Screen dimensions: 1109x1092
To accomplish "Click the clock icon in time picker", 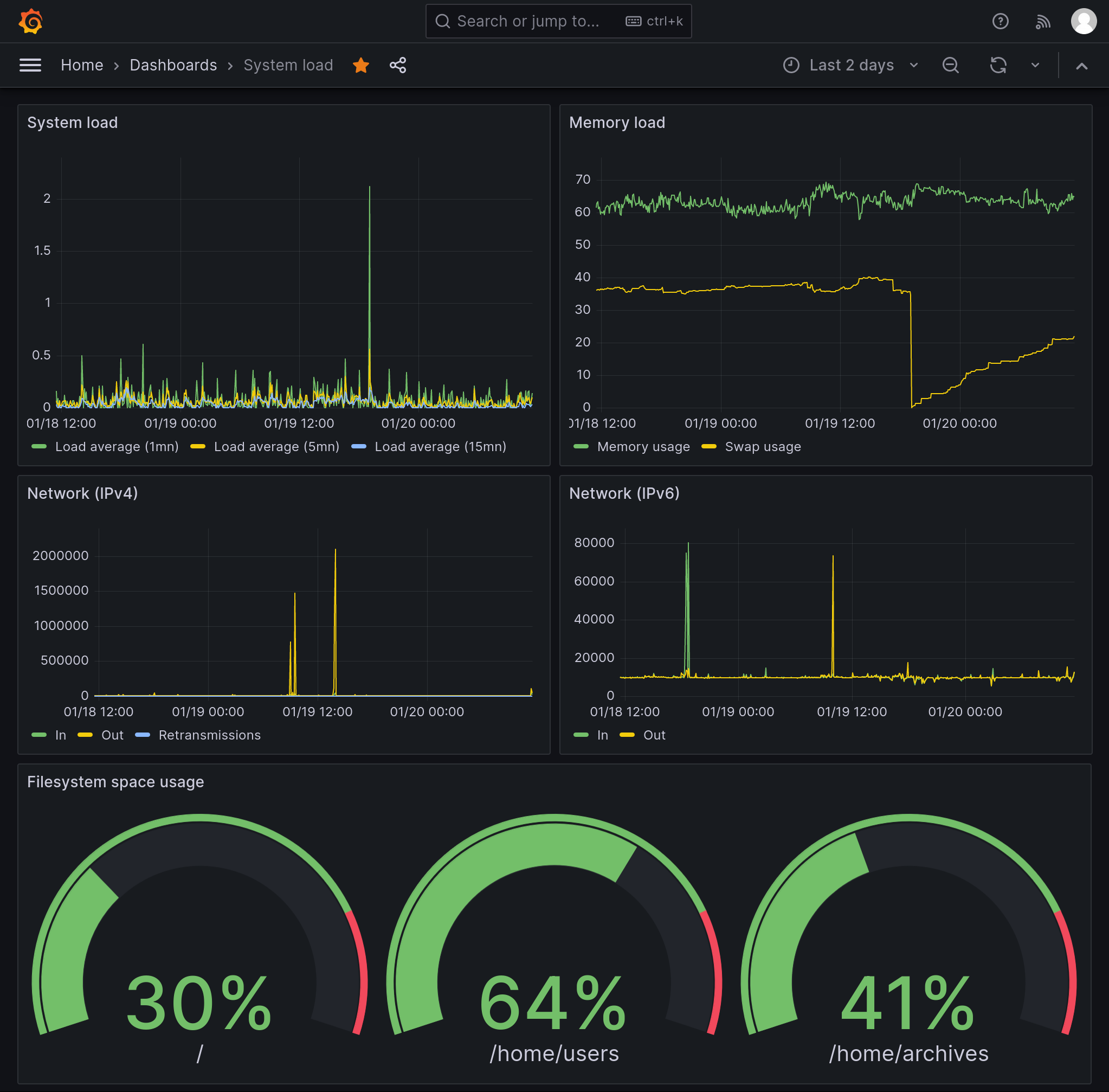I will click(x=791, y=66).
